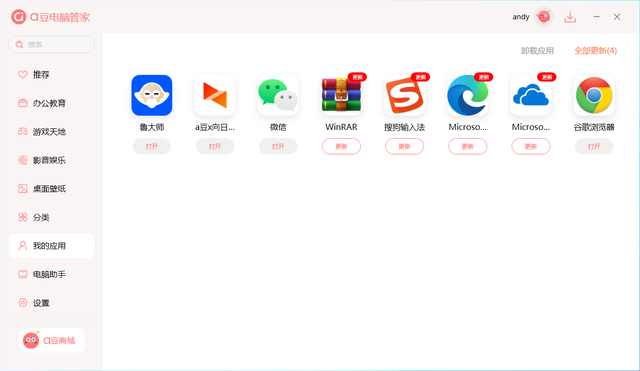Click the gear icon beside 设置
This screenshot has width=640, height=371.
[x=23, y=302]
